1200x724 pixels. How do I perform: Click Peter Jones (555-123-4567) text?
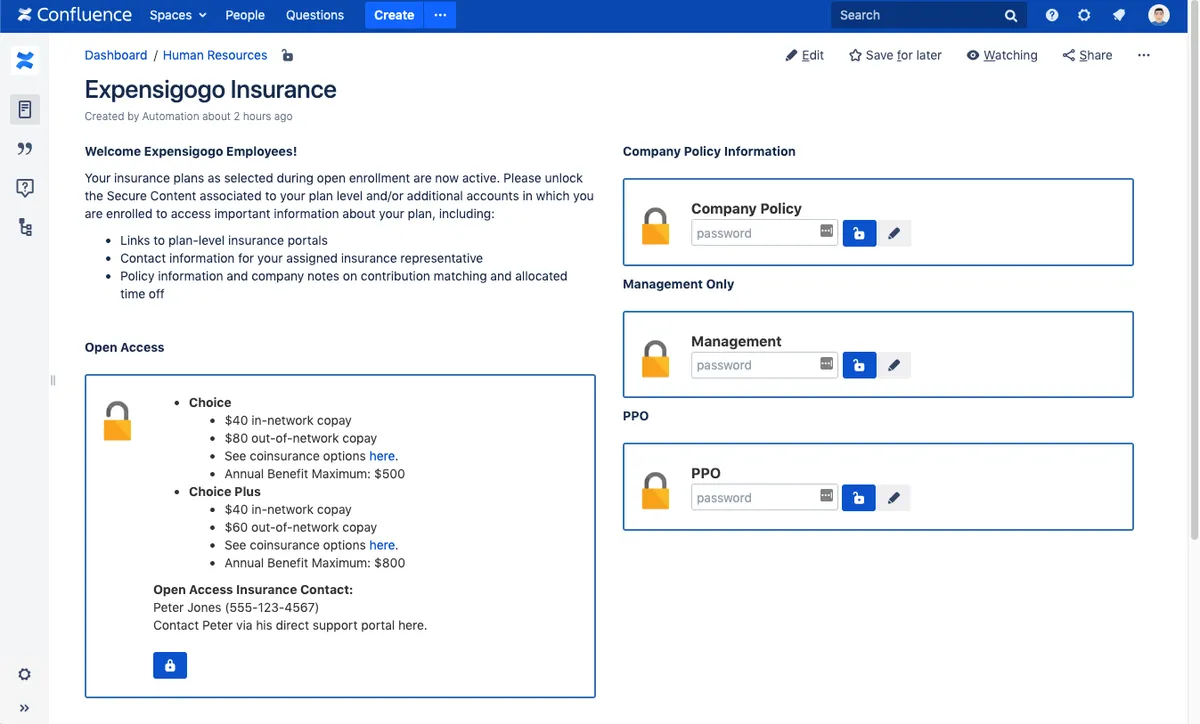point(236,607)
